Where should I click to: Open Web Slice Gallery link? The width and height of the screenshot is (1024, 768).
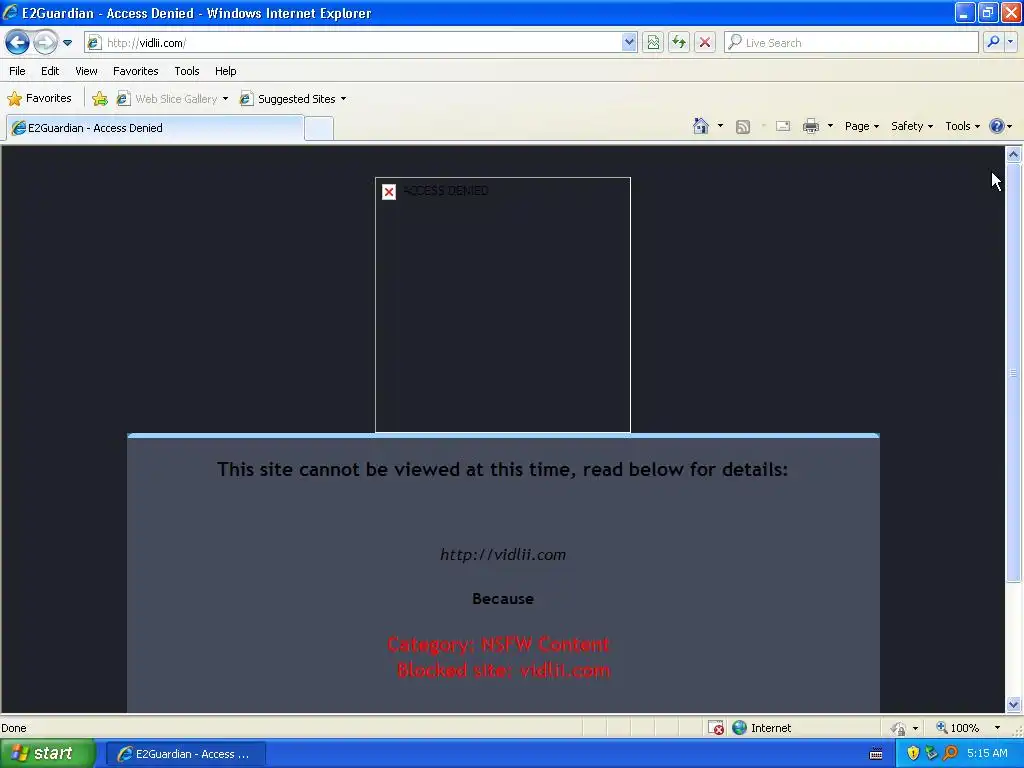click(x=168, y=99)
